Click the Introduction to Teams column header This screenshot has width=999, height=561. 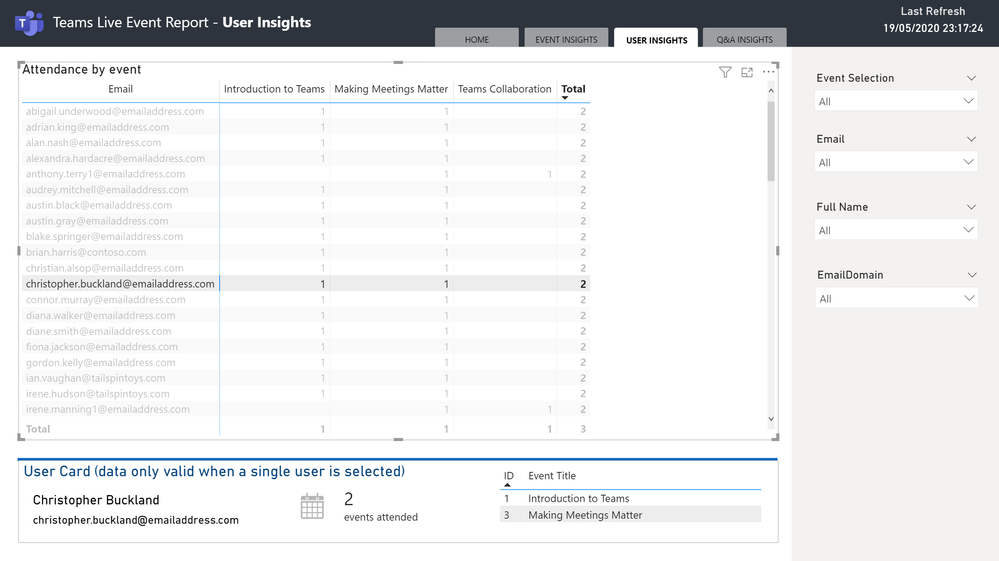pos(274,89)
